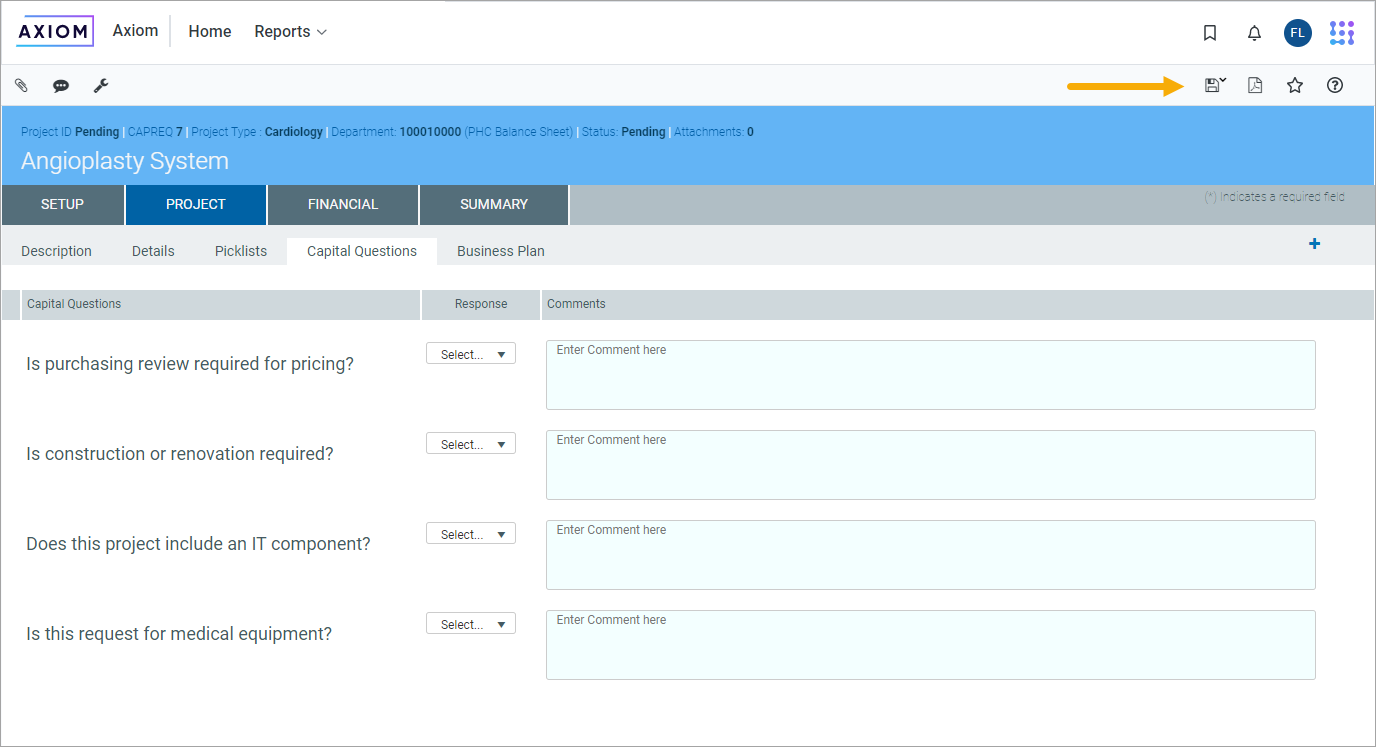This screenshot has width=1376, height=747.
Task: Click the blue plus icon
Action: tap(1314, 244)
